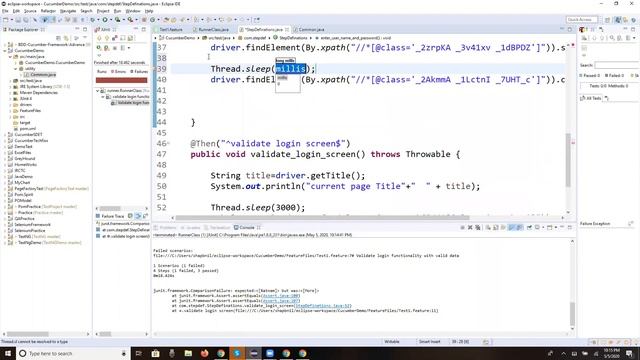Open the run dropdown arrow beside the Run button
The width and height of the screenshot is (640, 360).
(111, 20)
